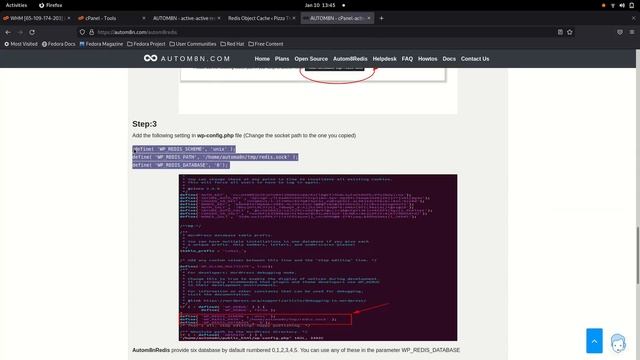Click the browser forward arrow
Screen dimensions: 640x360
[20, 32]
